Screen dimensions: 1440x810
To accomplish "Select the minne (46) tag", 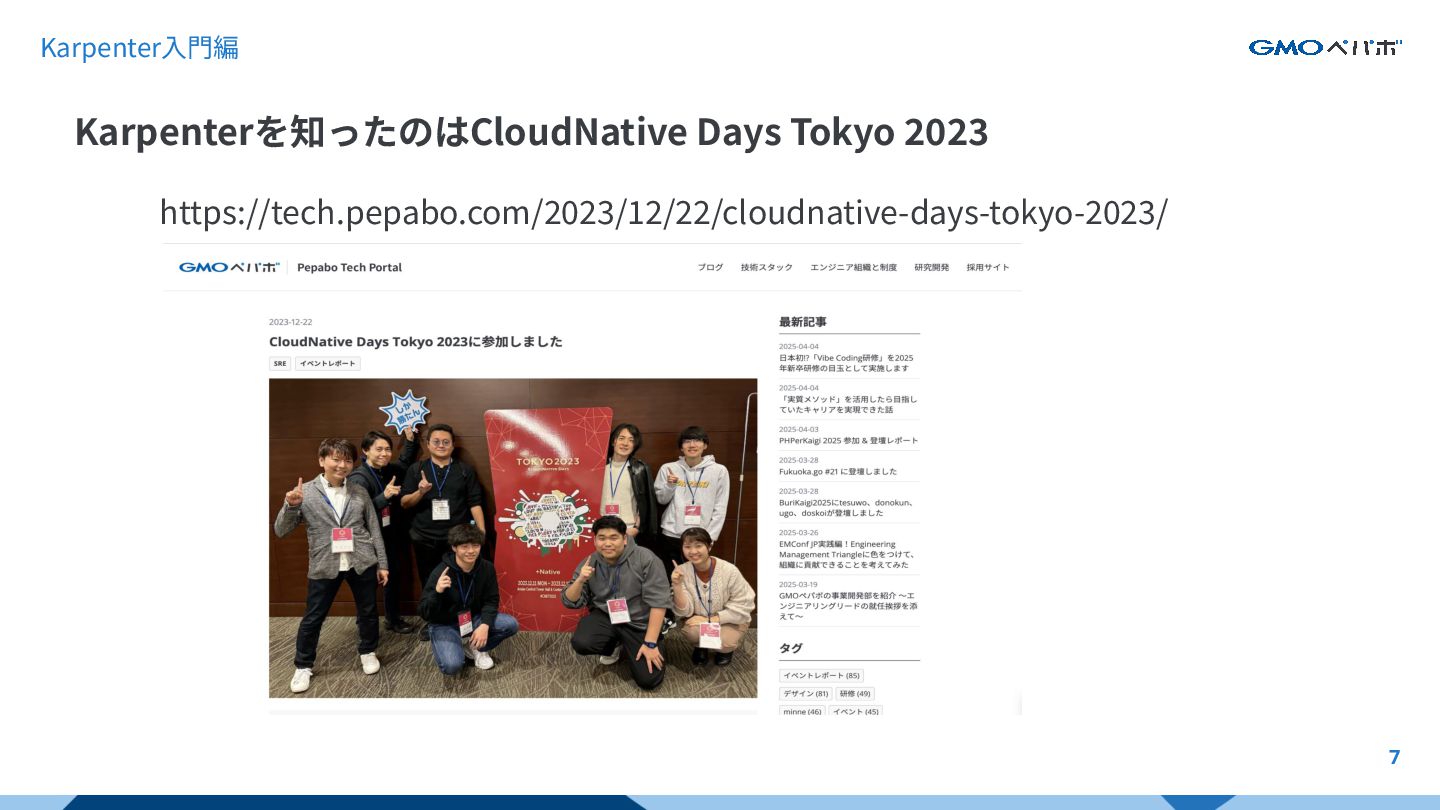I will 802,711.
